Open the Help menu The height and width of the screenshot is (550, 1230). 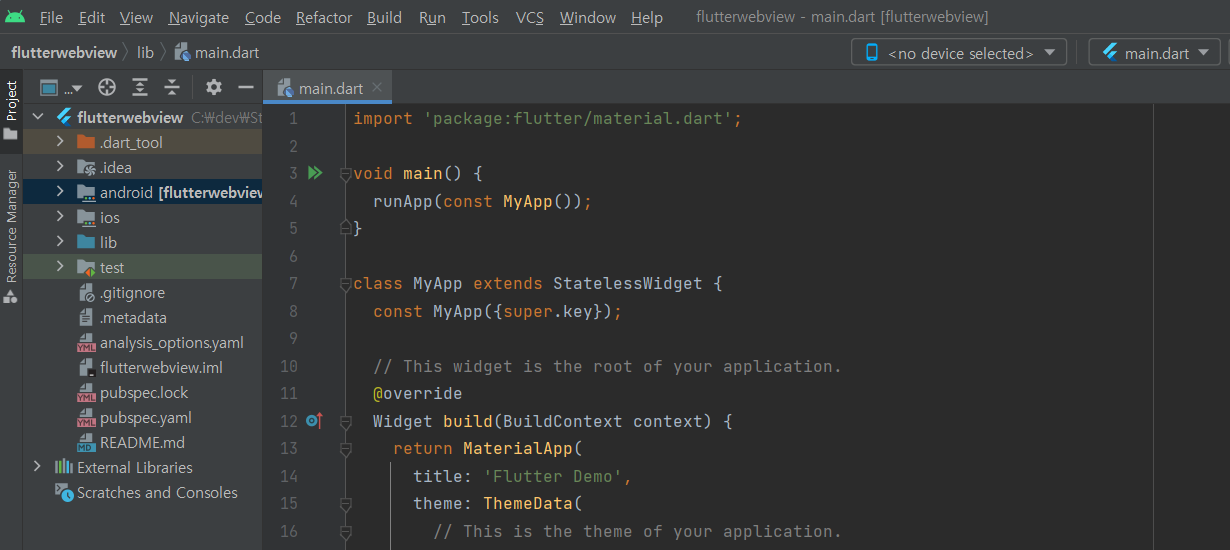(x=647, y=18)
